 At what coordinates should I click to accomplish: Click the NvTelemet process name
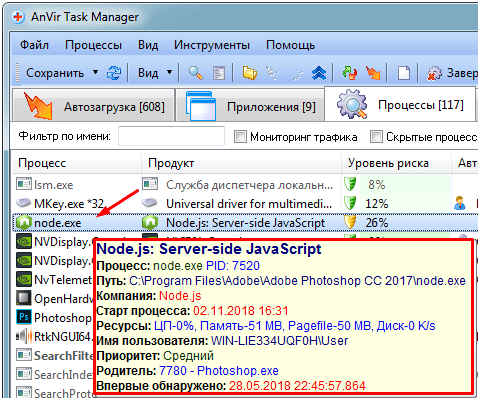click(x=63, y=280)
